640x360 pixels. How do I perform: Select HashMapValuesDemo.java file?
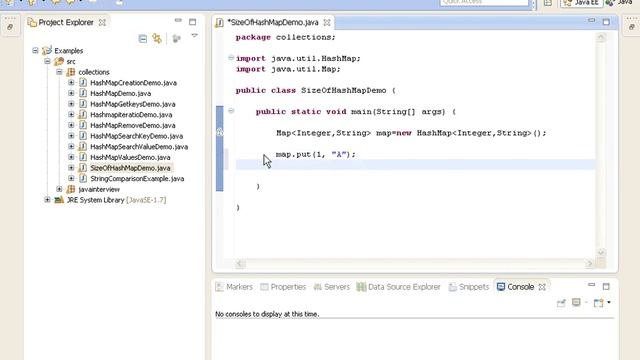130,157
